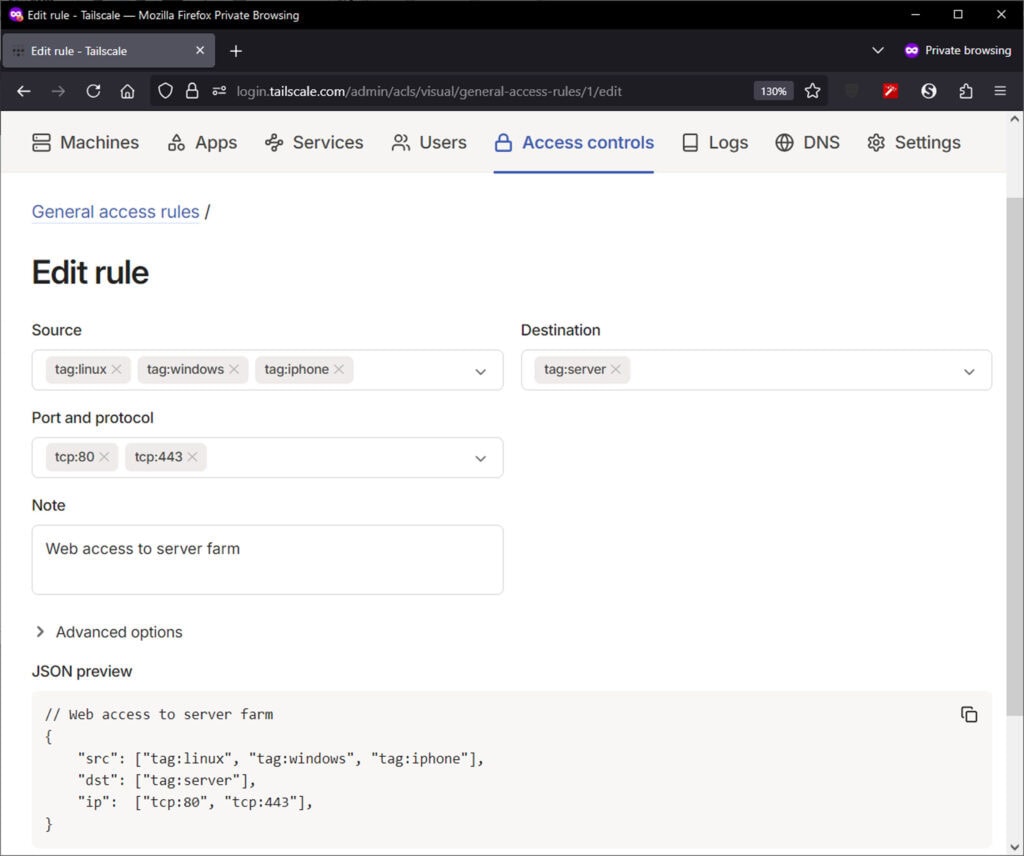Click the page vertical scrollbar
Screen dimensions: 1024x856
(1014, 455)
